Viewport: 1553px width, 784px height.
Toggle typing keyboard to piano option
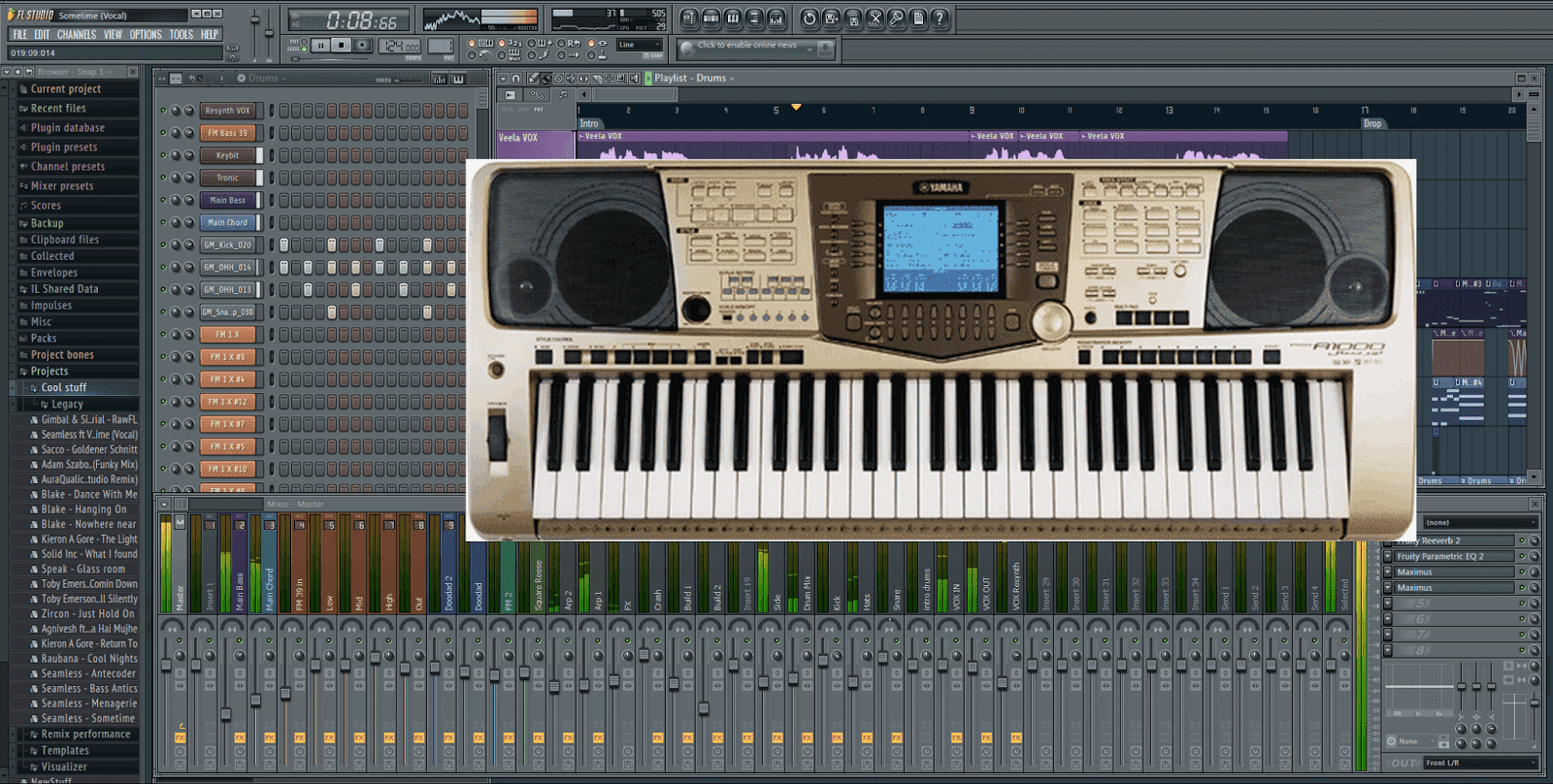[x=479, y=43]
